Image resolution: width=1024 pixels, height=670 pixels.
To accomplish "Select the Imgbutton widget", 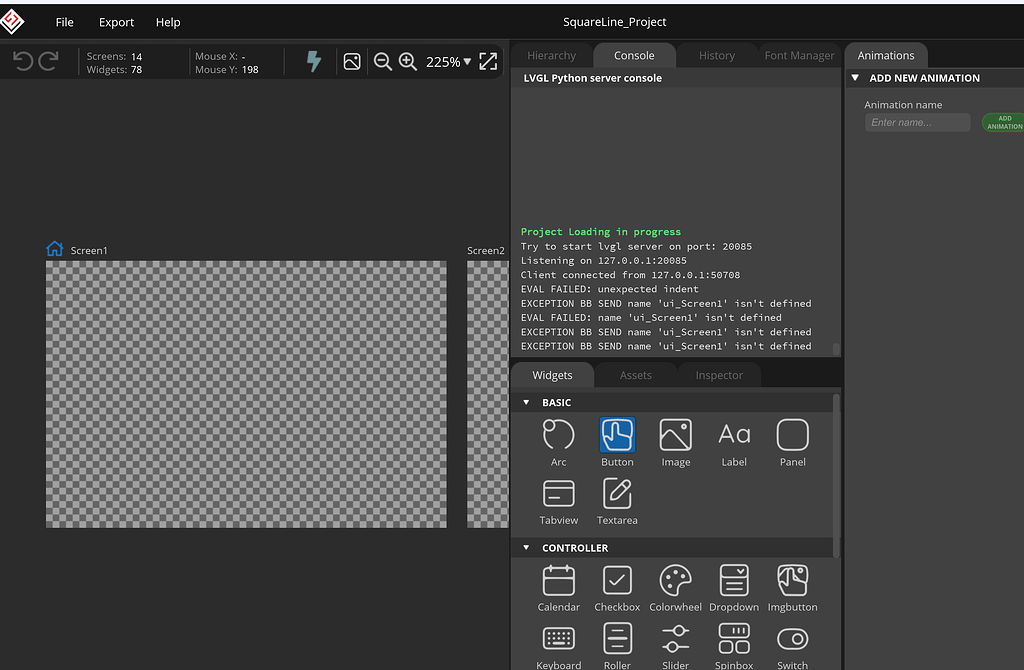I will 792,588.
